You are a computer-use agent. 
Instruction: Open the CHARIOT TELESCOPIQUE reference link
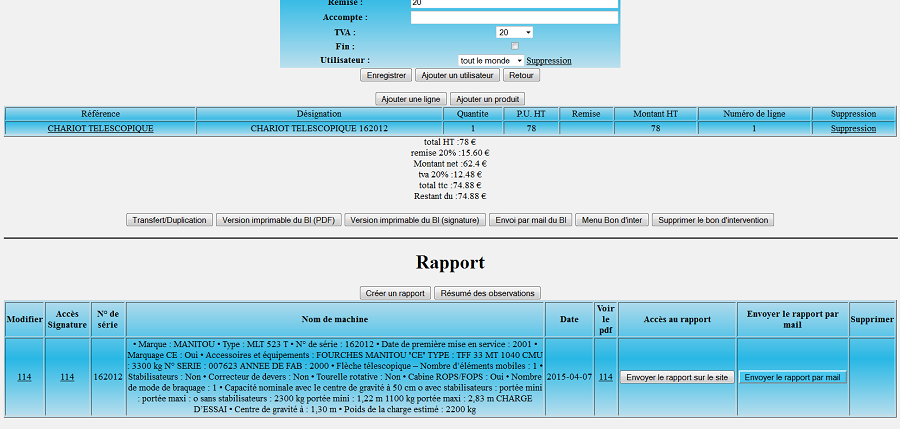click(100, 128)
